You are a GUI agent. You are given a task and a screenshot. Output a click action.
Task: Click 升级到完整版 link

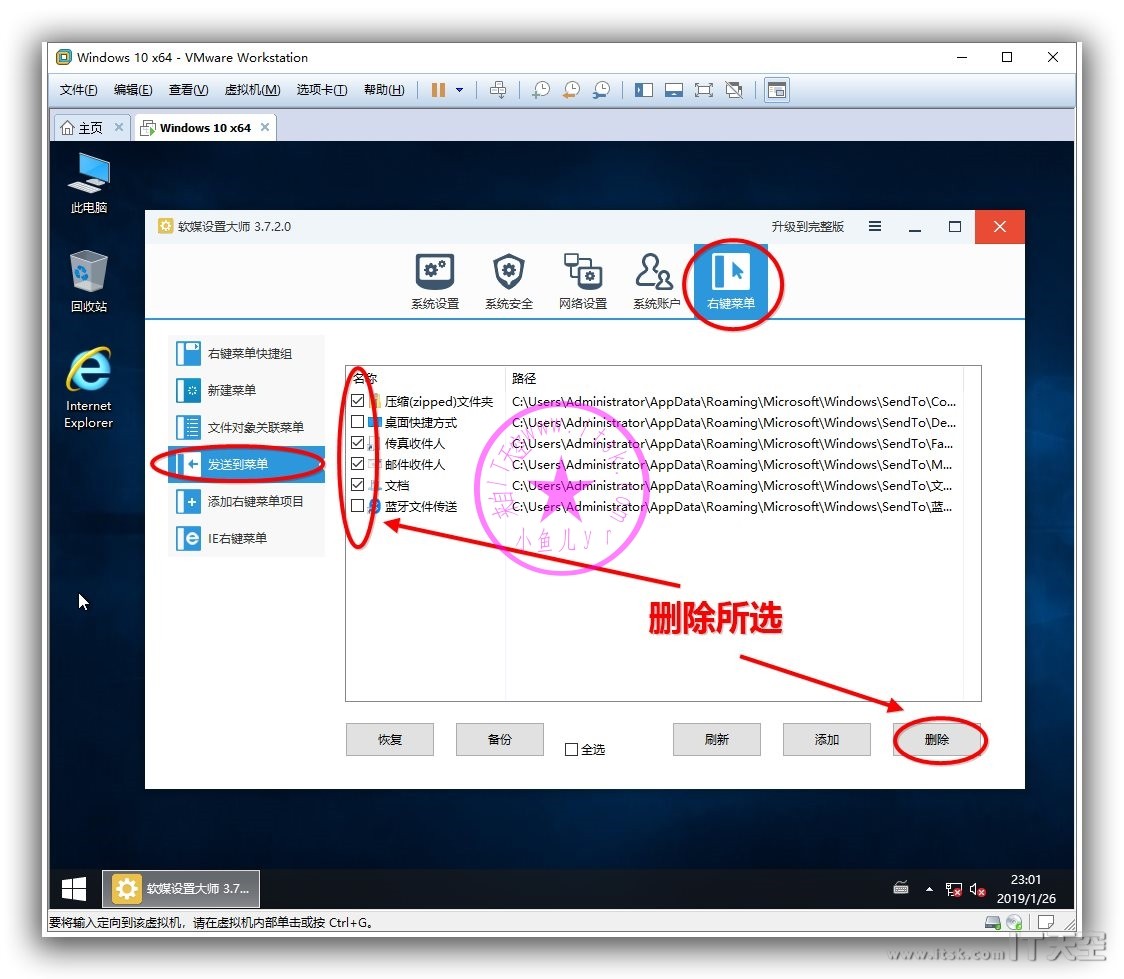pos(807,226)
